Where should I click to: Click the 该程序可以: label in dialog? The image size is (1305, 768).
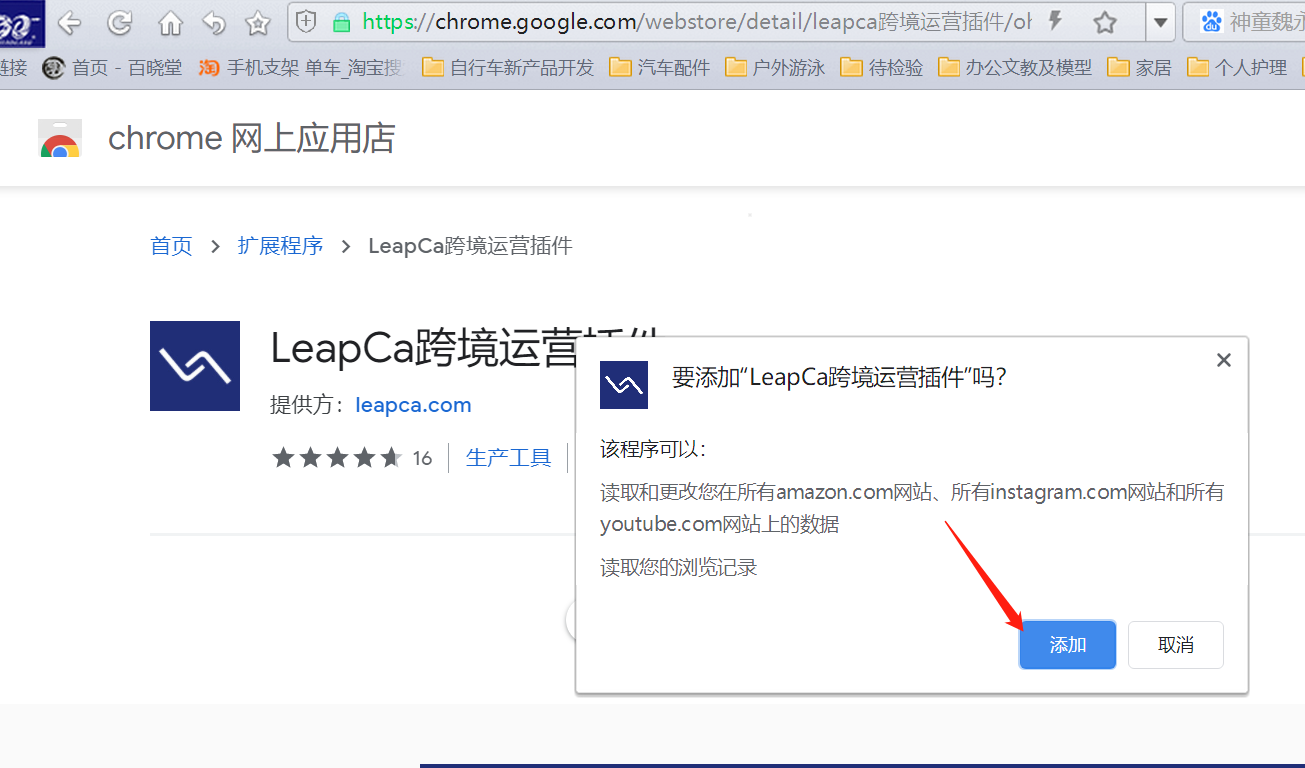point(653,449)
